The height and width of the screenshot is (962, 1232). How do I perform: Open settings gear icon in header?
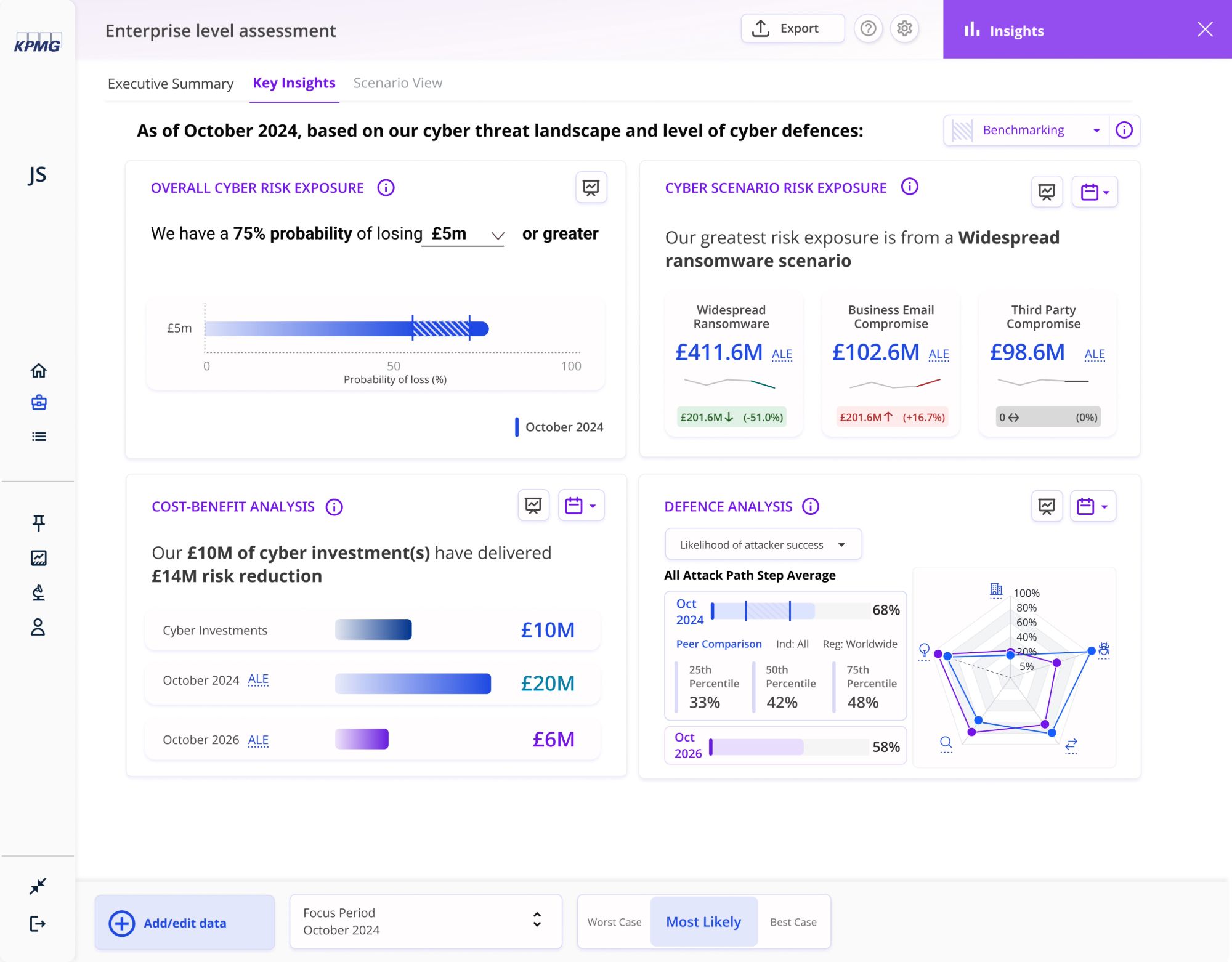point(904,28)
